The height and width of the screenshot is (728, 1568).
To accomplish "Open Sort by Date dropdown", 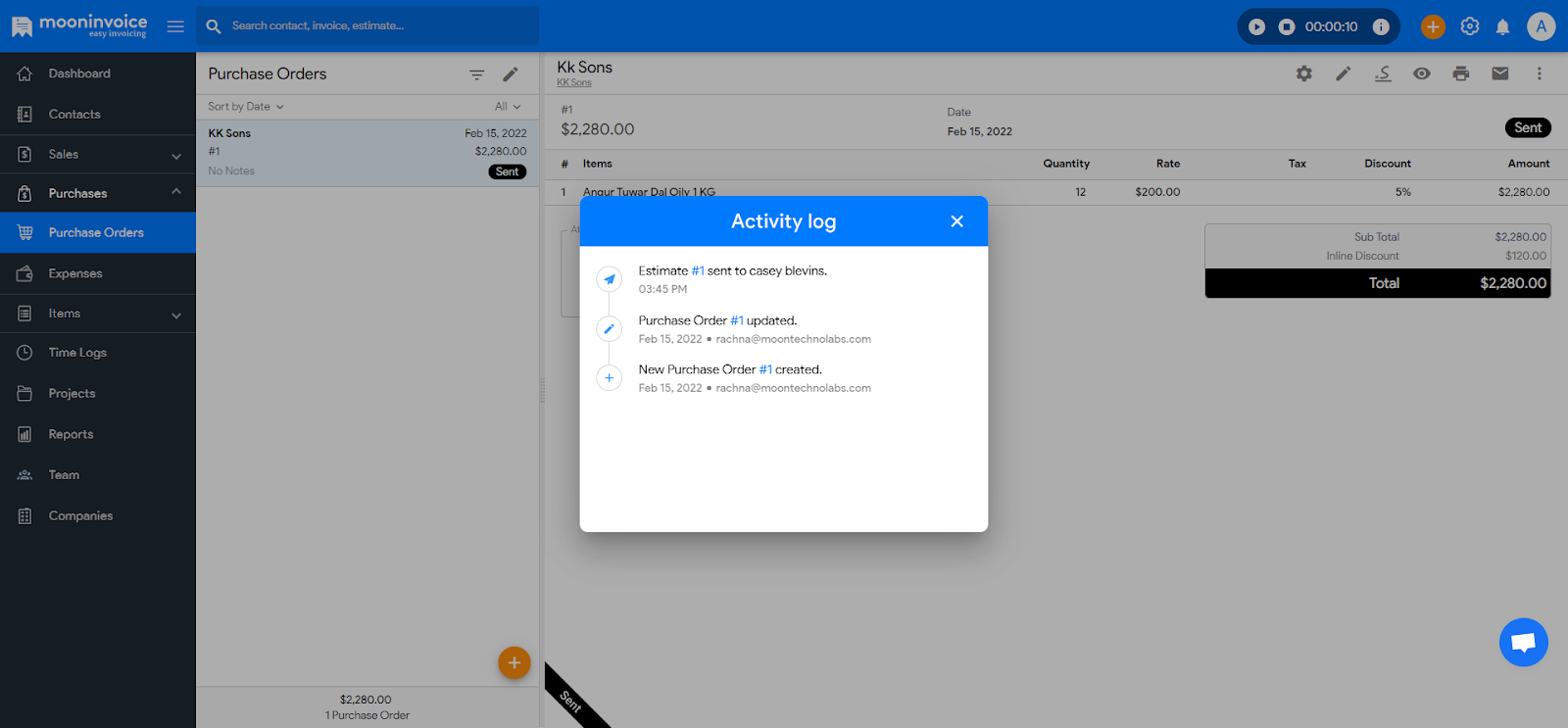I will (245, 107).
